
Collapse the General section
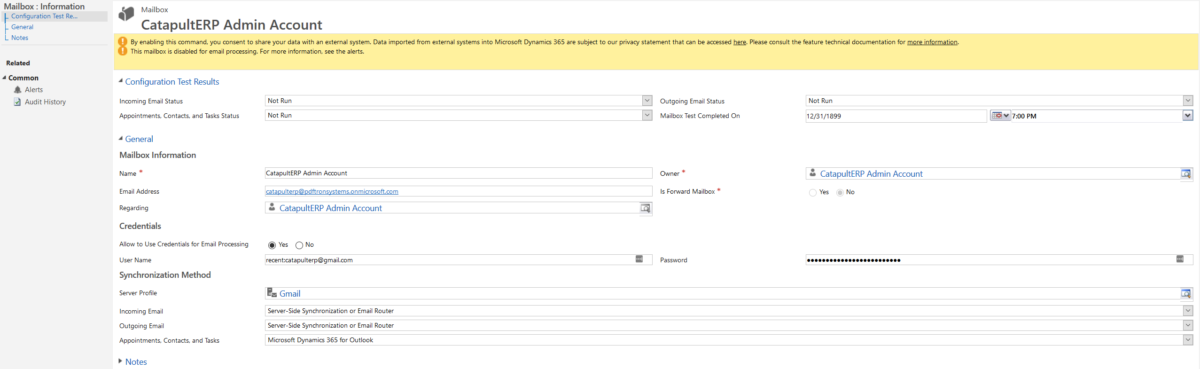(x=121, y=139)
